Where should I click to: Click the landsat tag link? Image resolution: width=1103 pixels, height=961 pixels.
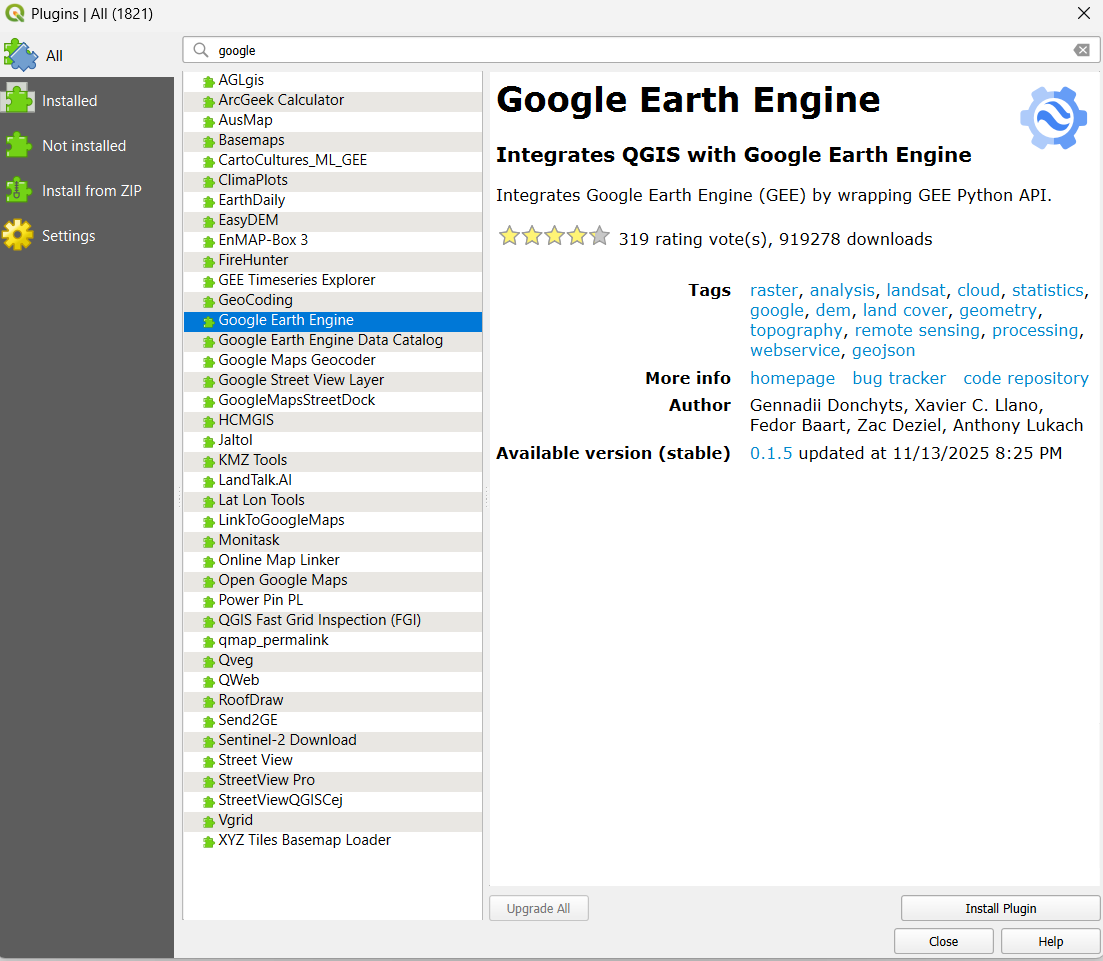[915, 290]
